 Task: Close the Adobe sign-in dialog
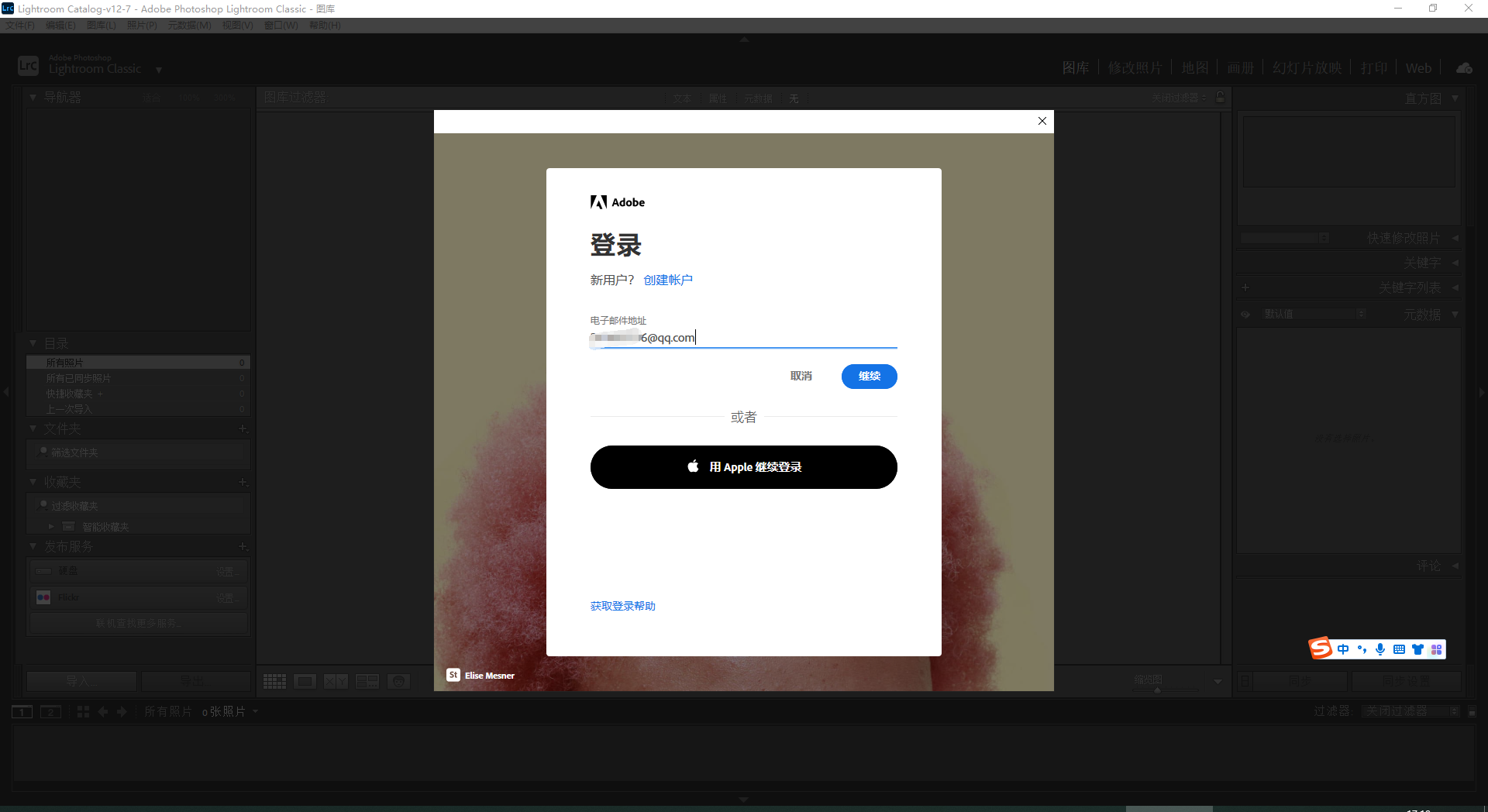pyautogui.click(x=1042, y=121)
